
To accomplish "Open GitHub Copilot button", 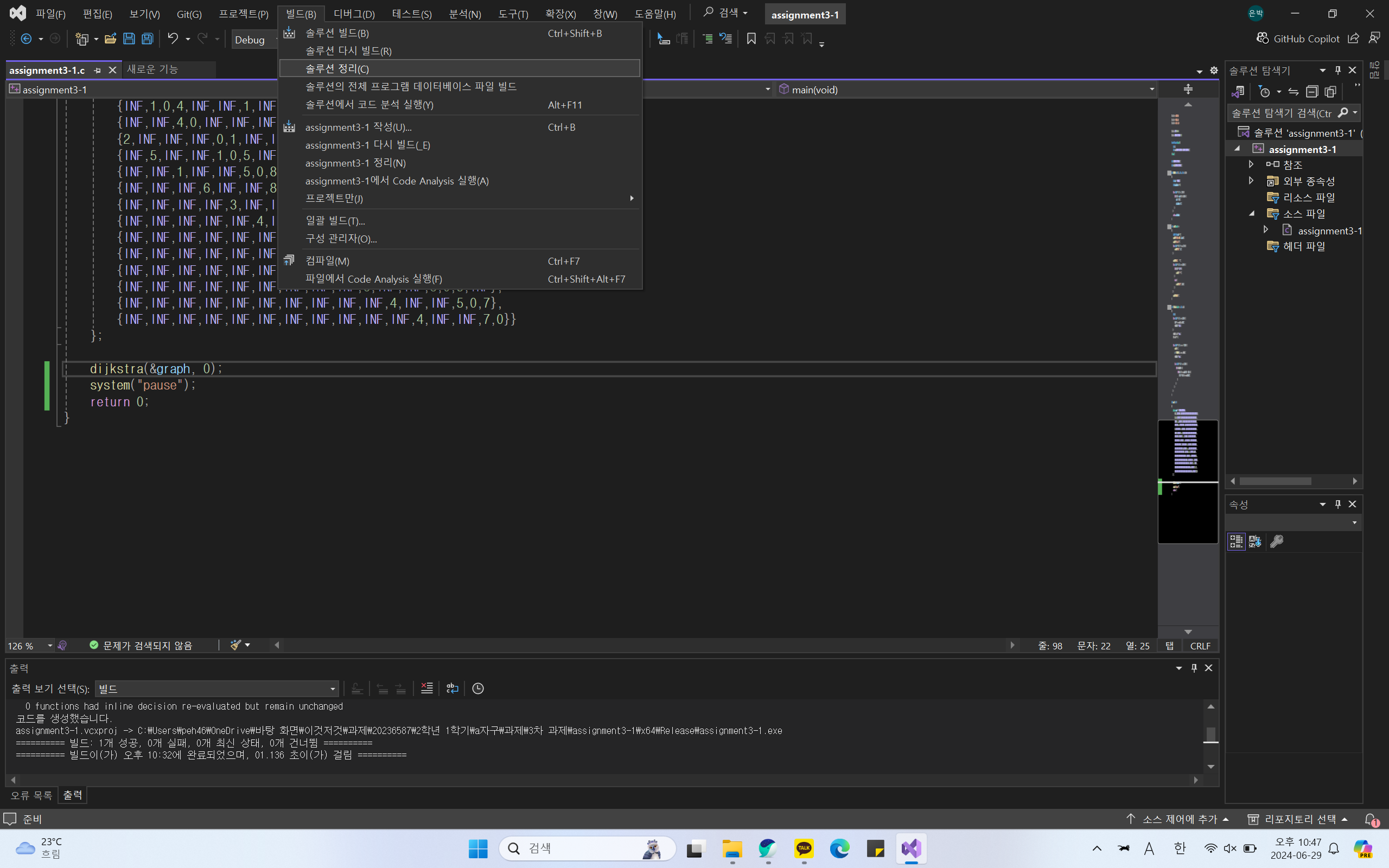I will 1298,39.
